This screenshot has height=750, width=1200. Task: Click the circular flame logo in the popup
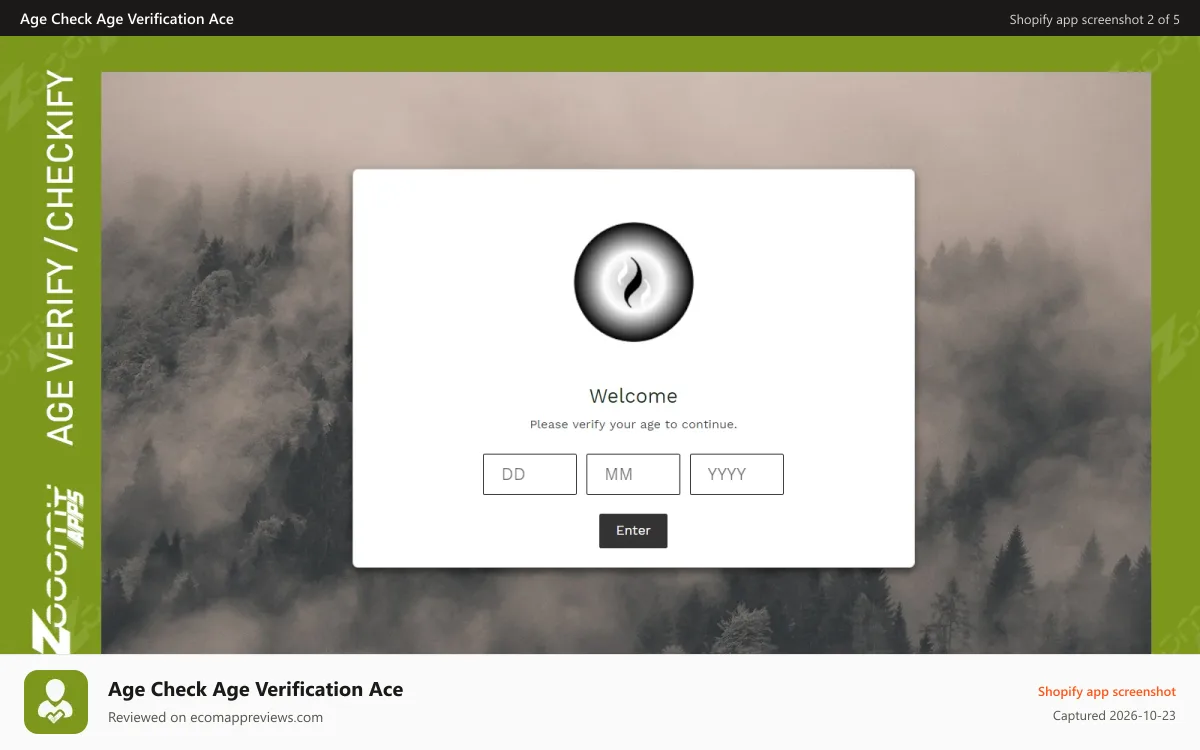tap(633, 282)
